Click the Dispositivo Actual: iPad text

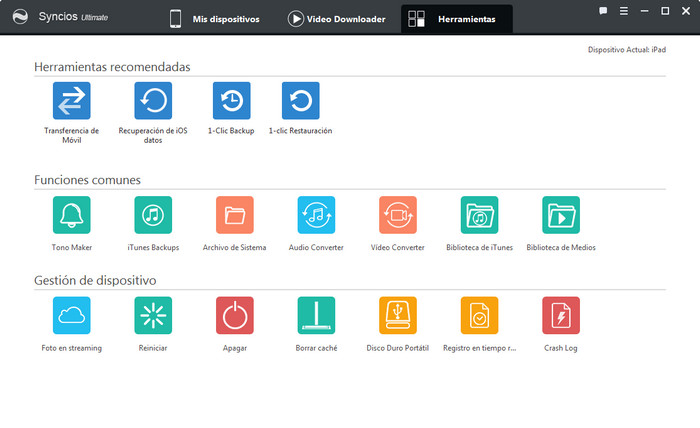[x=627, y=50]
